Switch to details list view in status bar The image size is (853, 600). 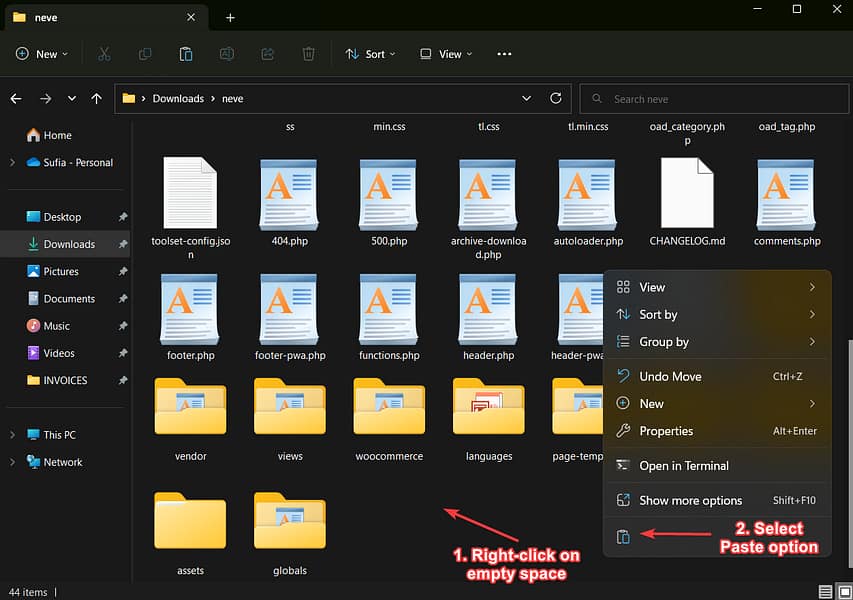click(x=824, y=592)
